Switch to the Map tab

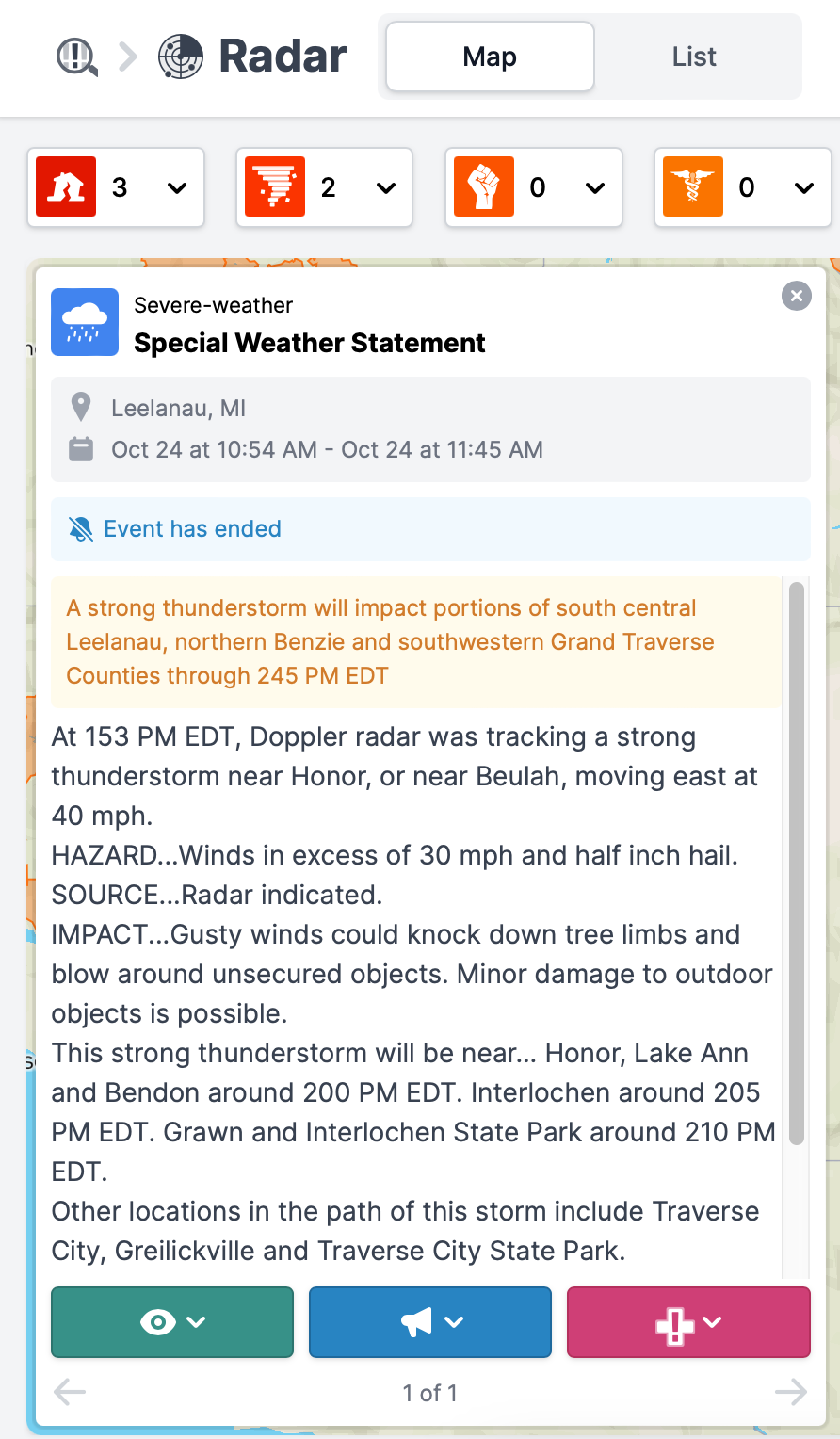pos(490,57)
